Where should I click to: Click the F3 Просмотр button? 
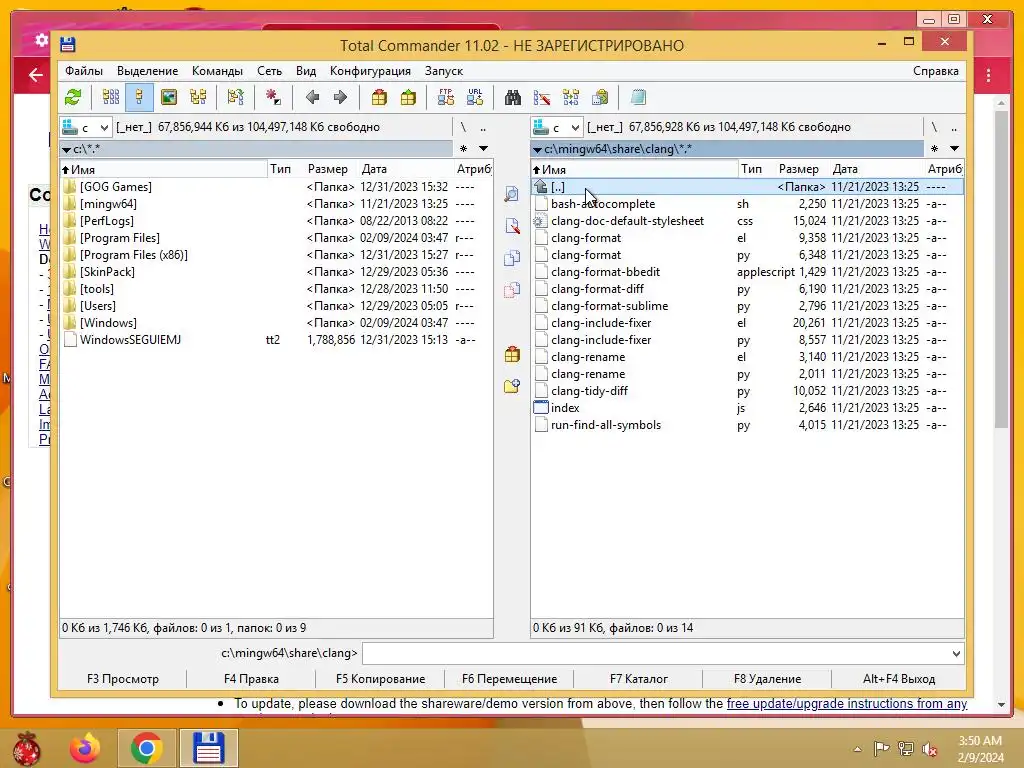point(123,679)
